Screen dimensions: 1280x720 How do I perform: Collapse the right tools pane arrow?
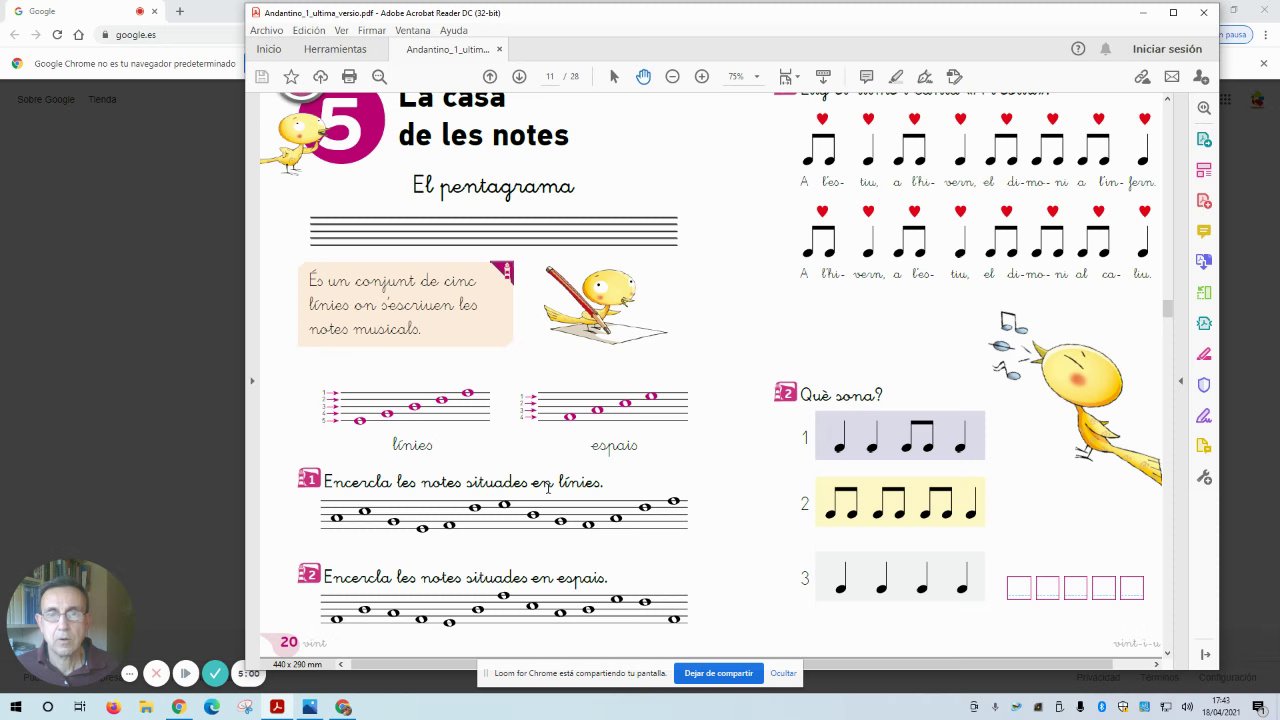1180,381
